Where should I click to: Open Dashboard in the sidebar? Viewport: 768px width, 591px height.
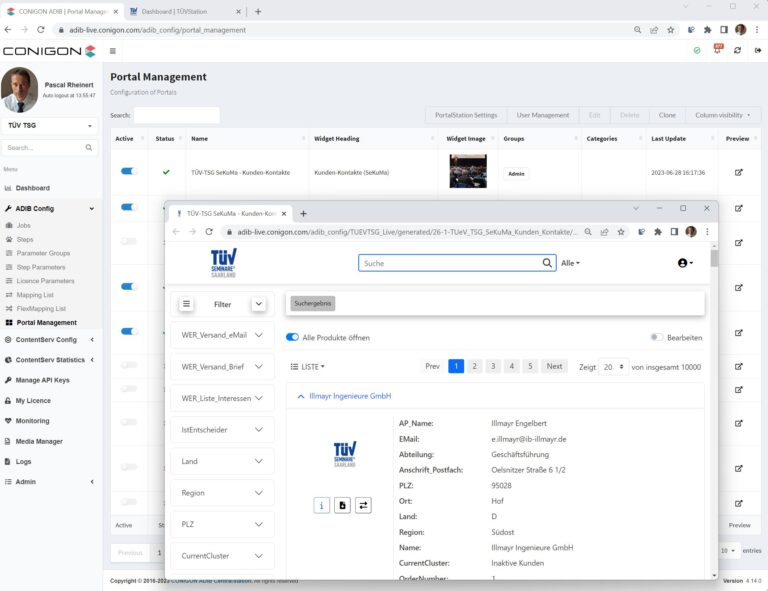32,188
